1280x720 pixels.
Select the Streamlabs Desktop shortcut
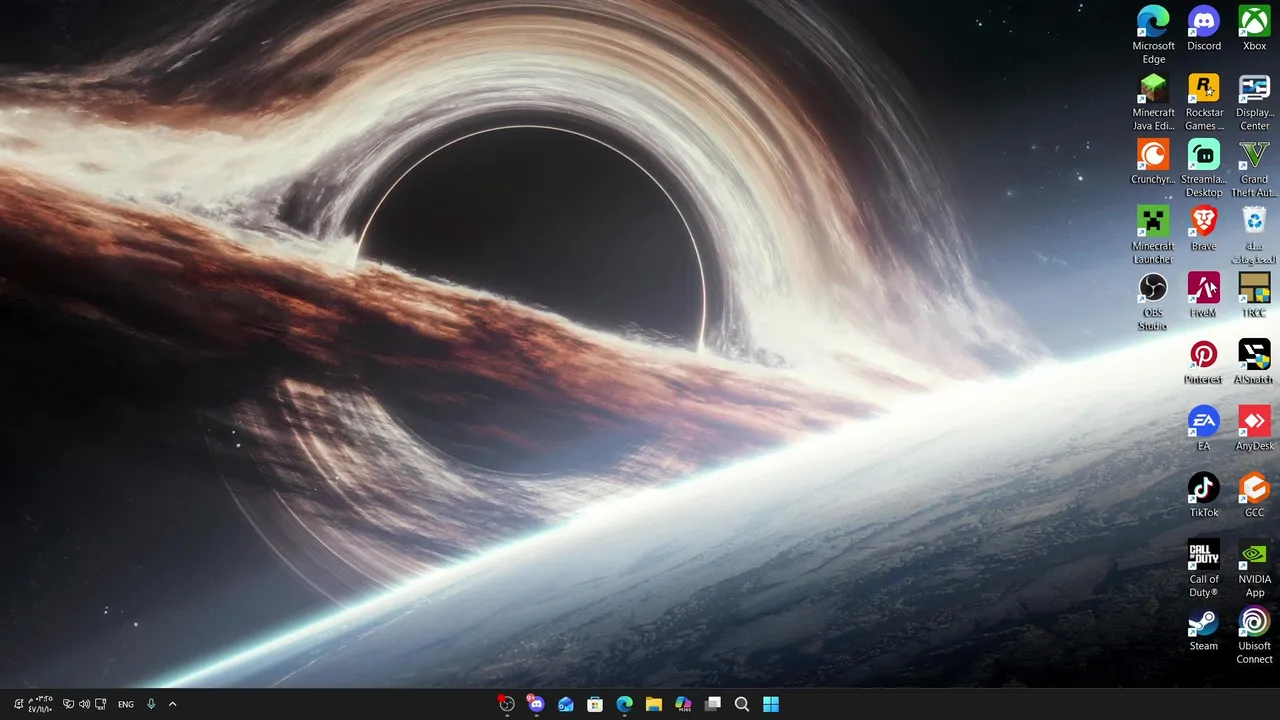1204,168
